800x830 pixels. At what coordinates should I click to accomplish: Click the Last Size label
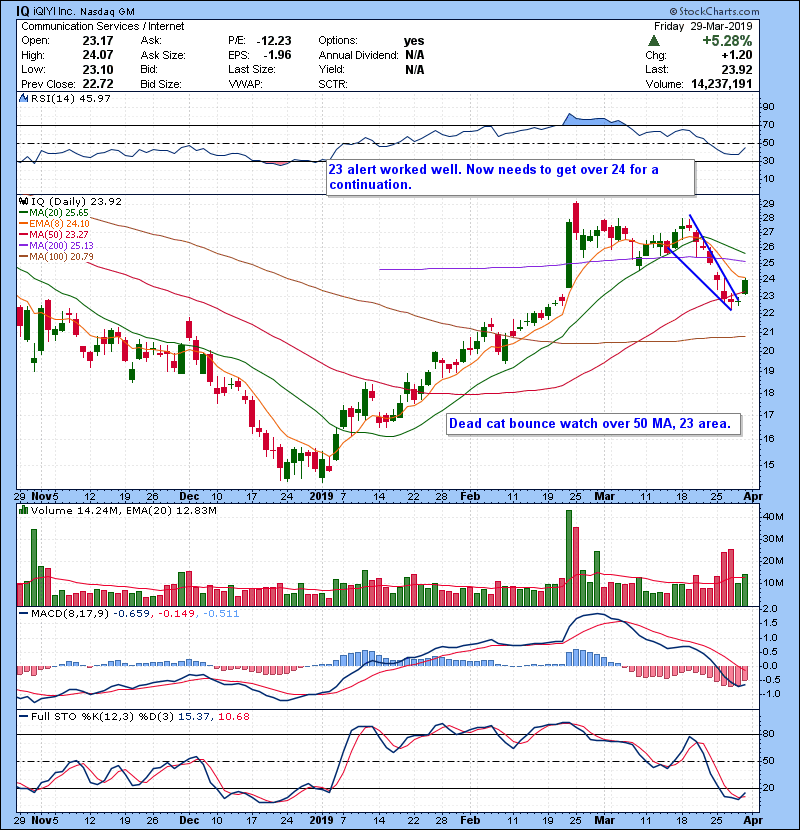pyautogui.click(x=251, y=69)
